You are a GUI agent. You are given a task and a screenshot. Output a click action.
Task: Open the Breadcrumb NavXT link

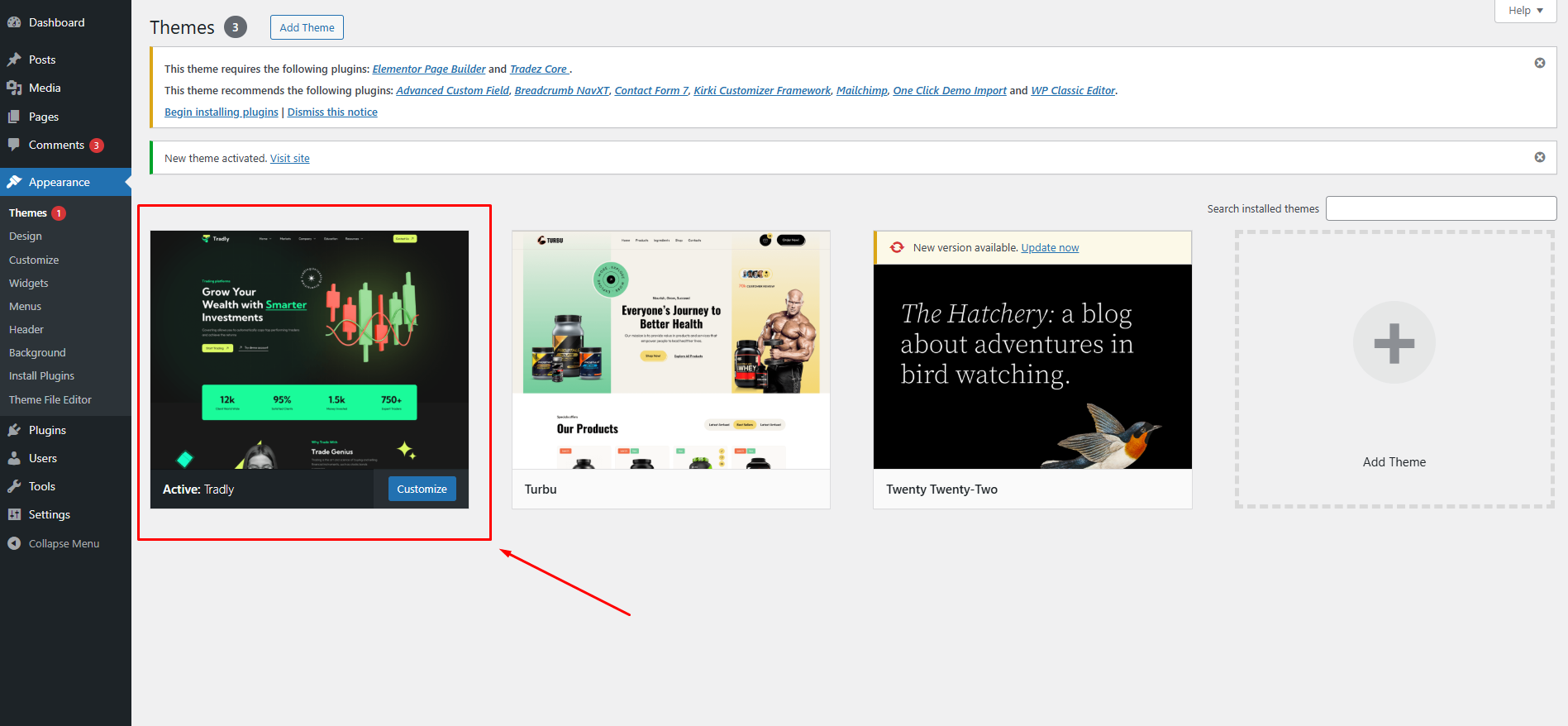point(562,91)
